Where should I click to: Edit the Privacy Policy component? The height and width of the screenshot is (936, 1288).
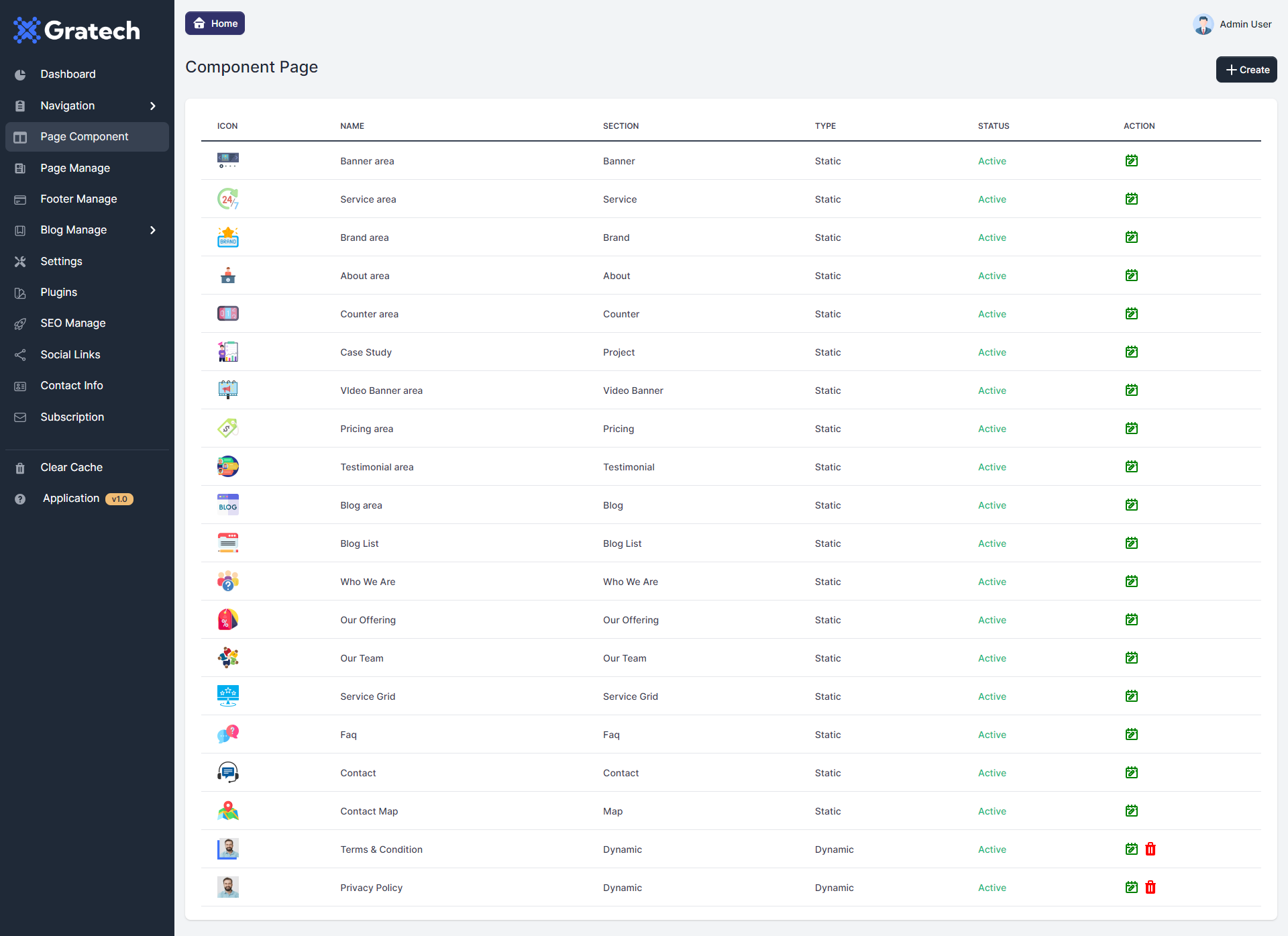pos(1131,888)
